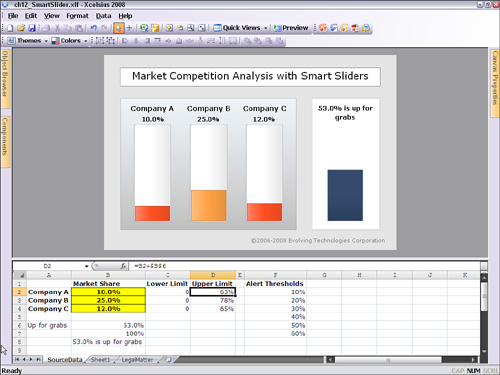Click the 'Up for grabs' cell
The height and width of the screenshot is (375, 500).
[x=49, y=325]
